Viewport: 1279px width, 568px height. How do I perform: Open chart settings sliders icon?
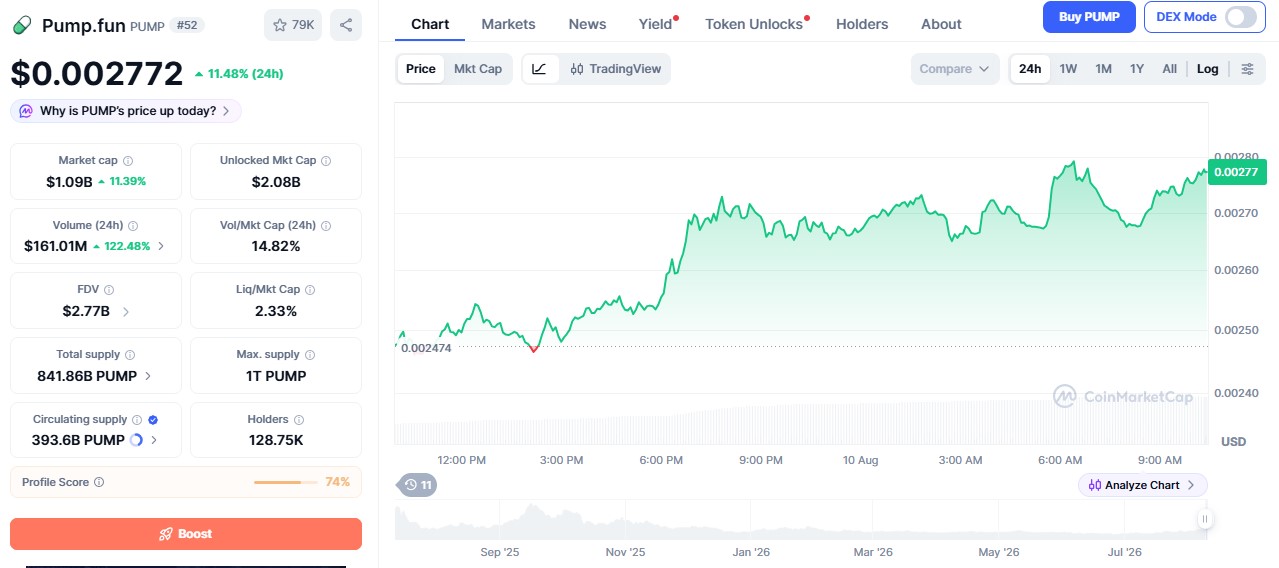(1247, 69)
